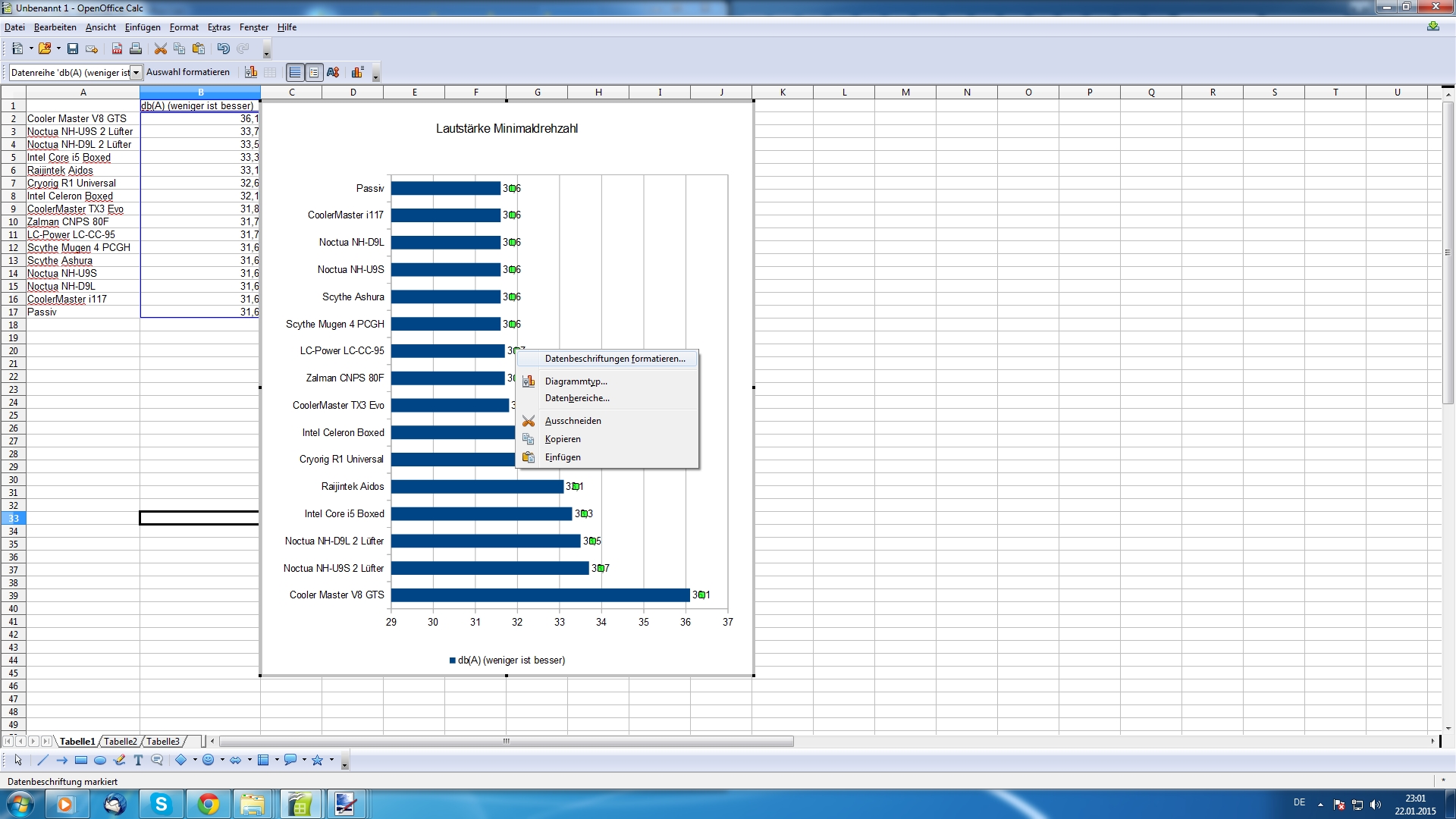Insert a basic diamond shape

pos(181,760)
